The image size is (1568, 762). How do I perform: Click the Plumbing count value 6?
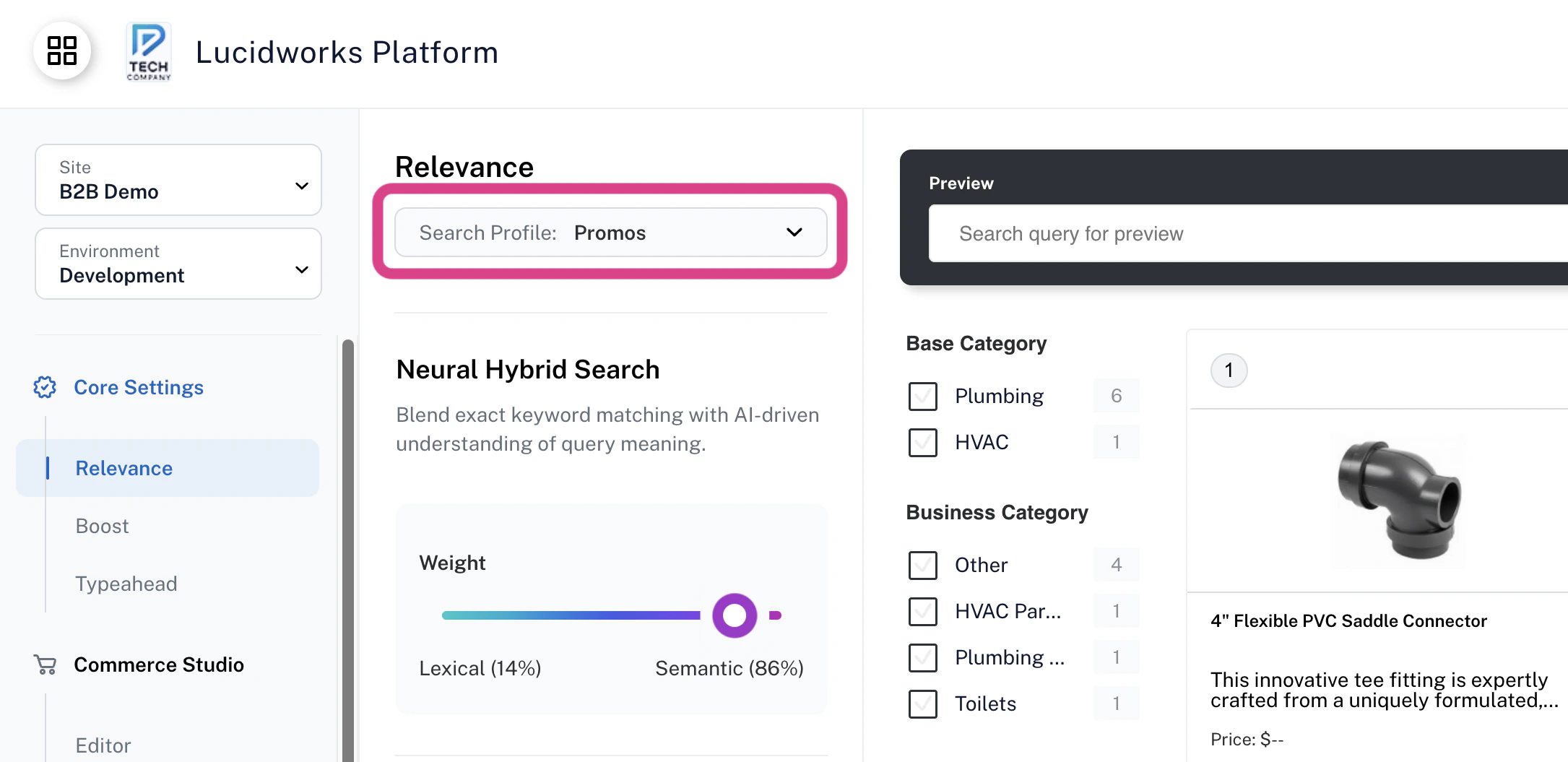pyautogui.click(x=1116, y=396)
